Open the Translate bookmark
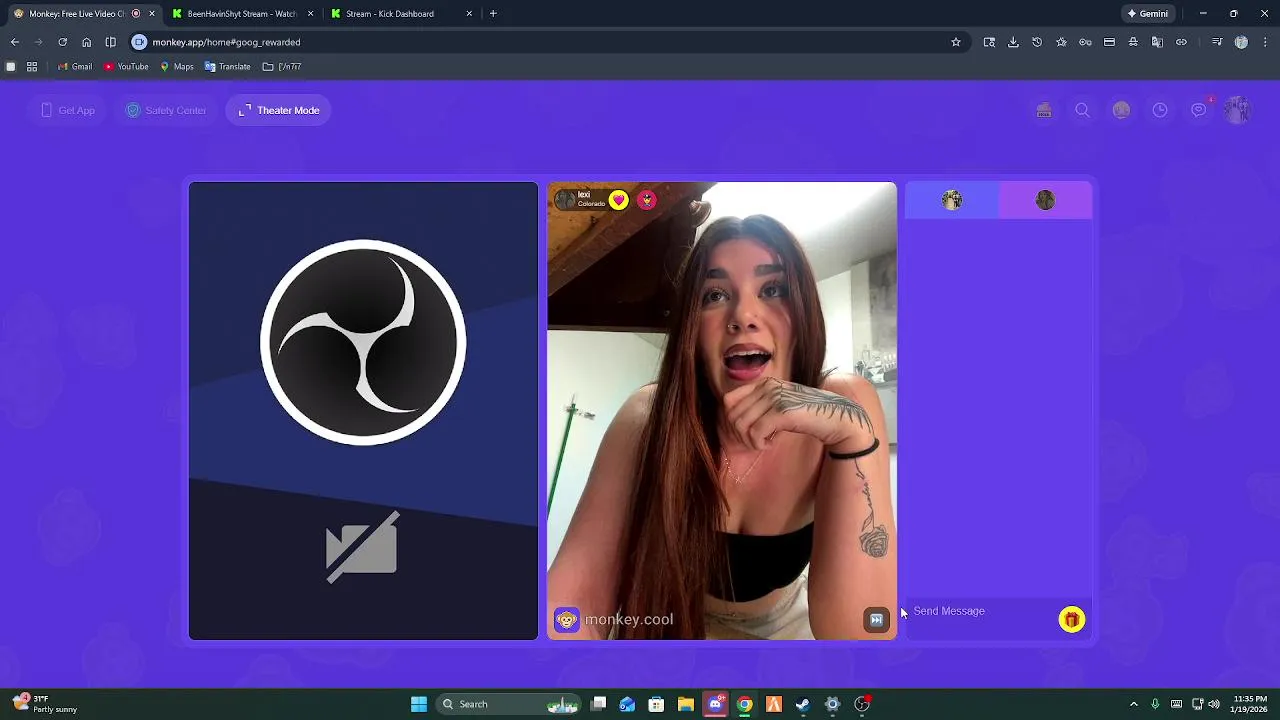 227,67
